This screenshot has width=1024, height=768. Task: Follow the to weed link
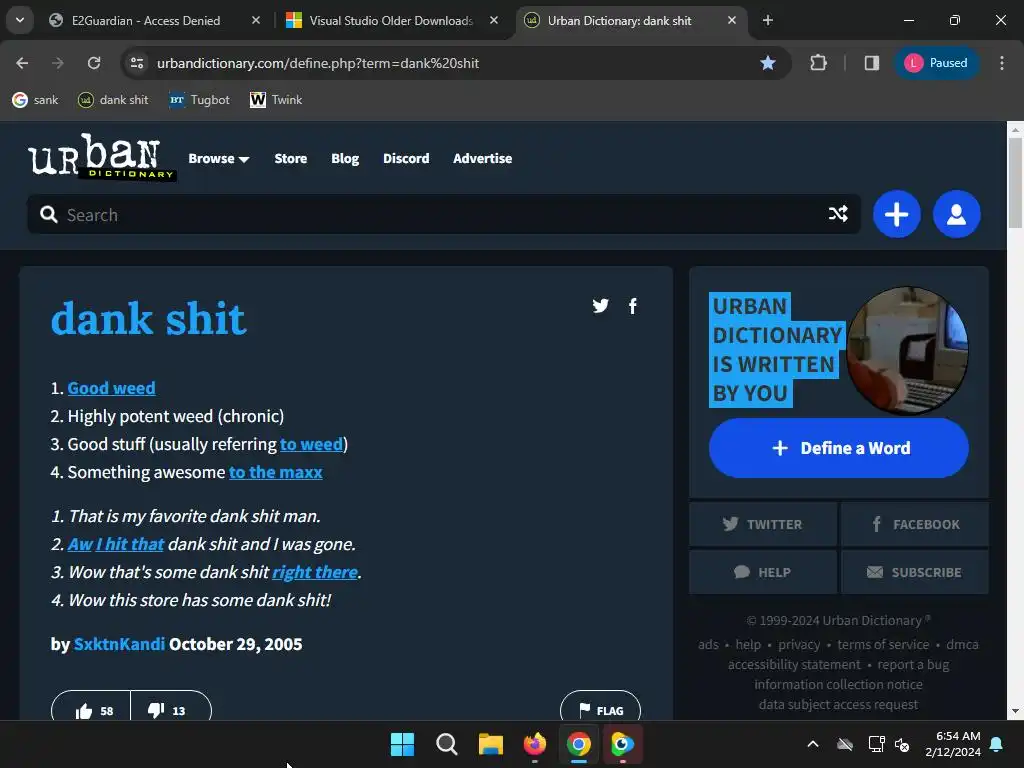tap(312, 444)
